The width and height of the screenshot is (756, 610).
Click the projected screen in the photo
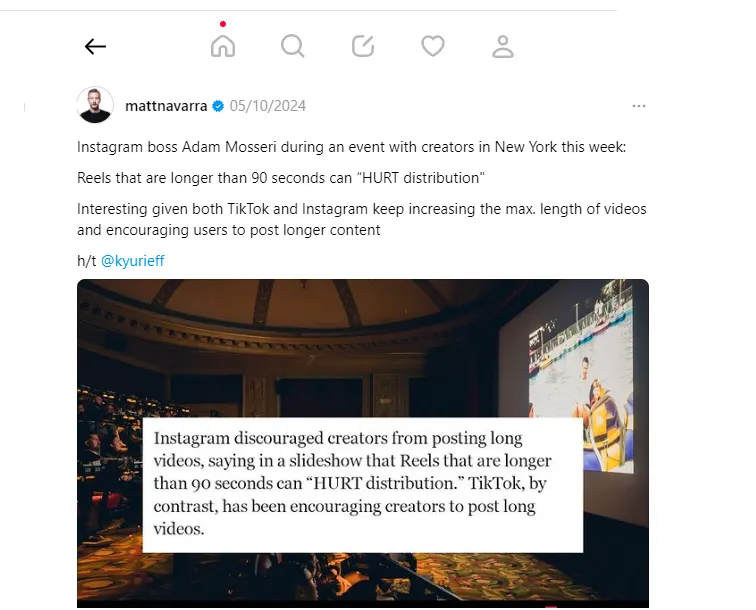pyautogui.click(x=574, y=376)
